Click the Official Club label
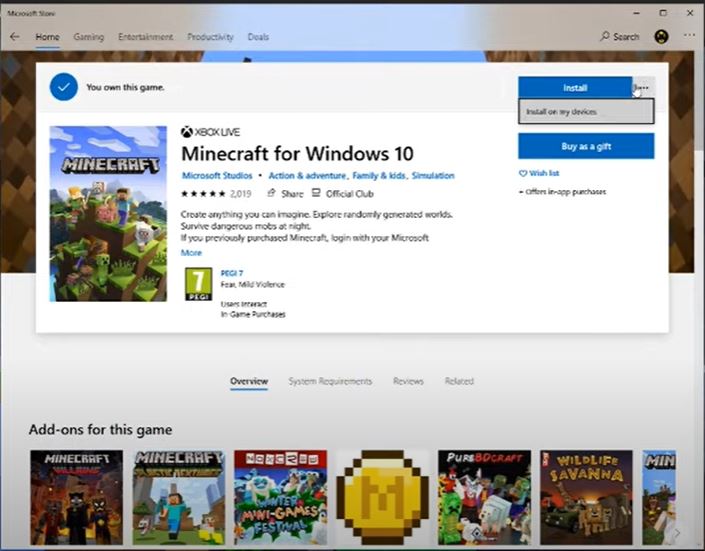705x551 pixels. pos(350,194)
